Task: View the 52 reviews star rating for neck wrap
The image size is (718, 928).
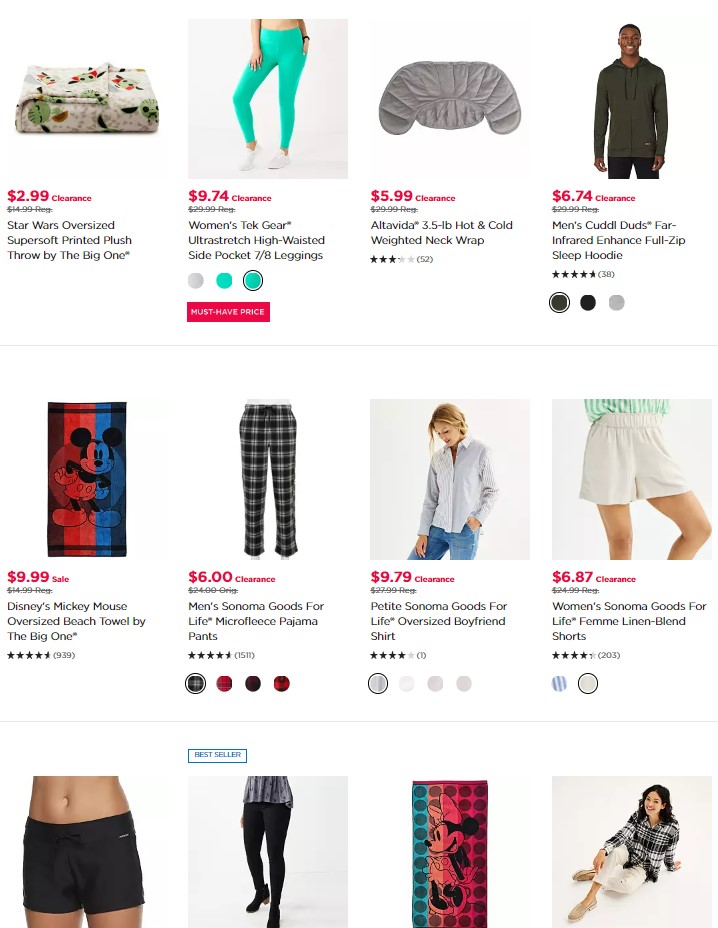Action: pyautogui.click(x=401, y=259)
